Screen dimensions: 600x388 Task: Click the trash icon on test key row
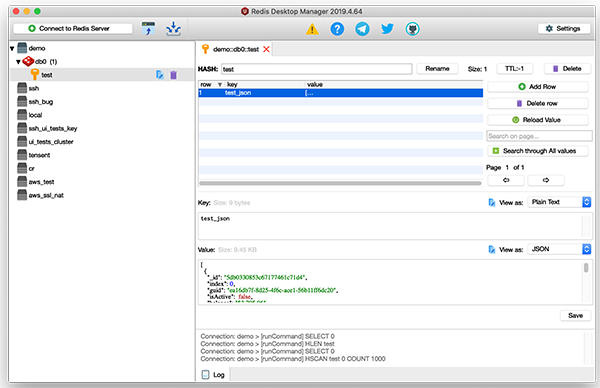coord(173,75)
